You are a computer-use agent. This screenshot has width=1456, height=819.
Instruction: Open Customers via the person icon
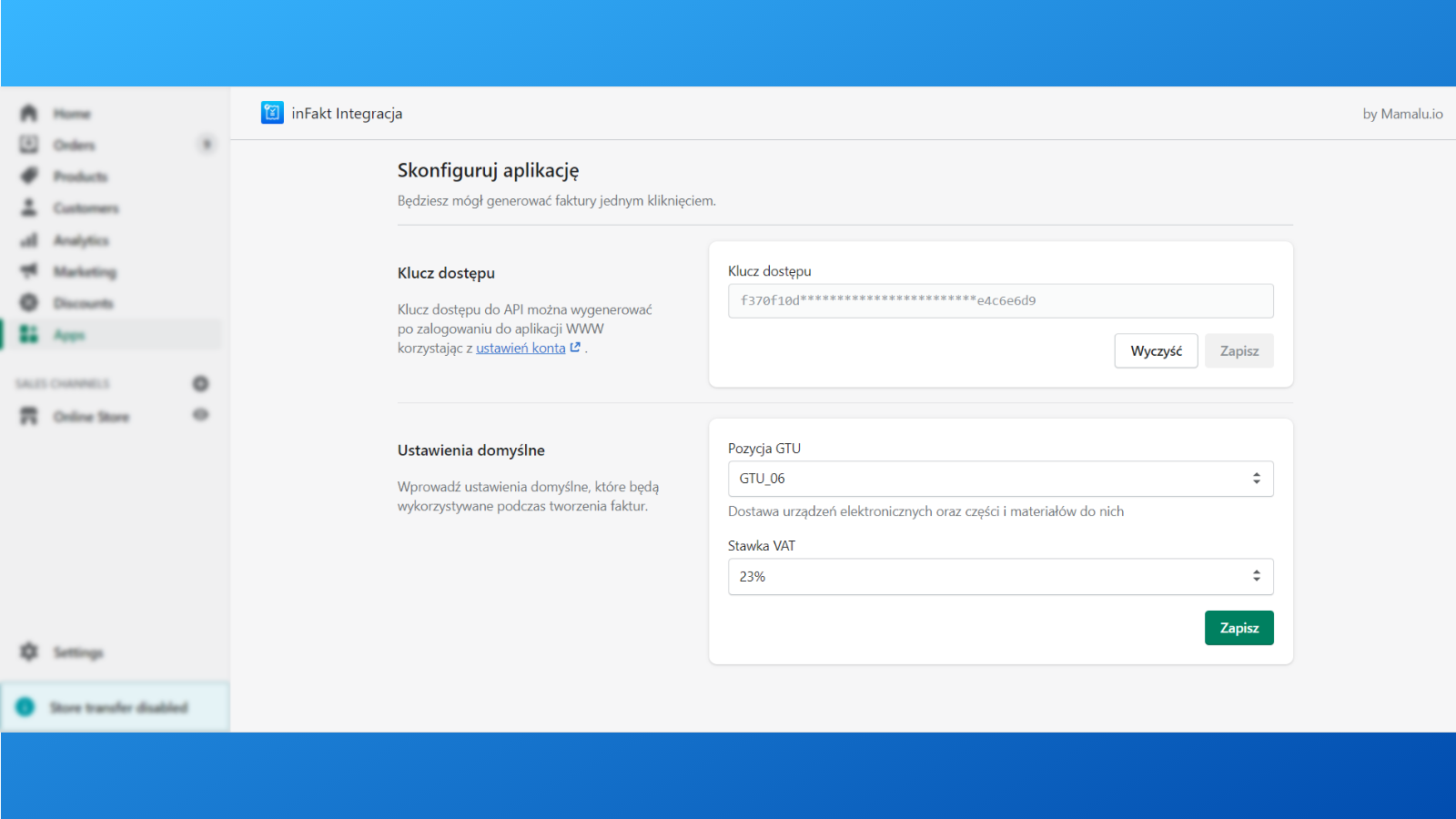pos(29,207)
